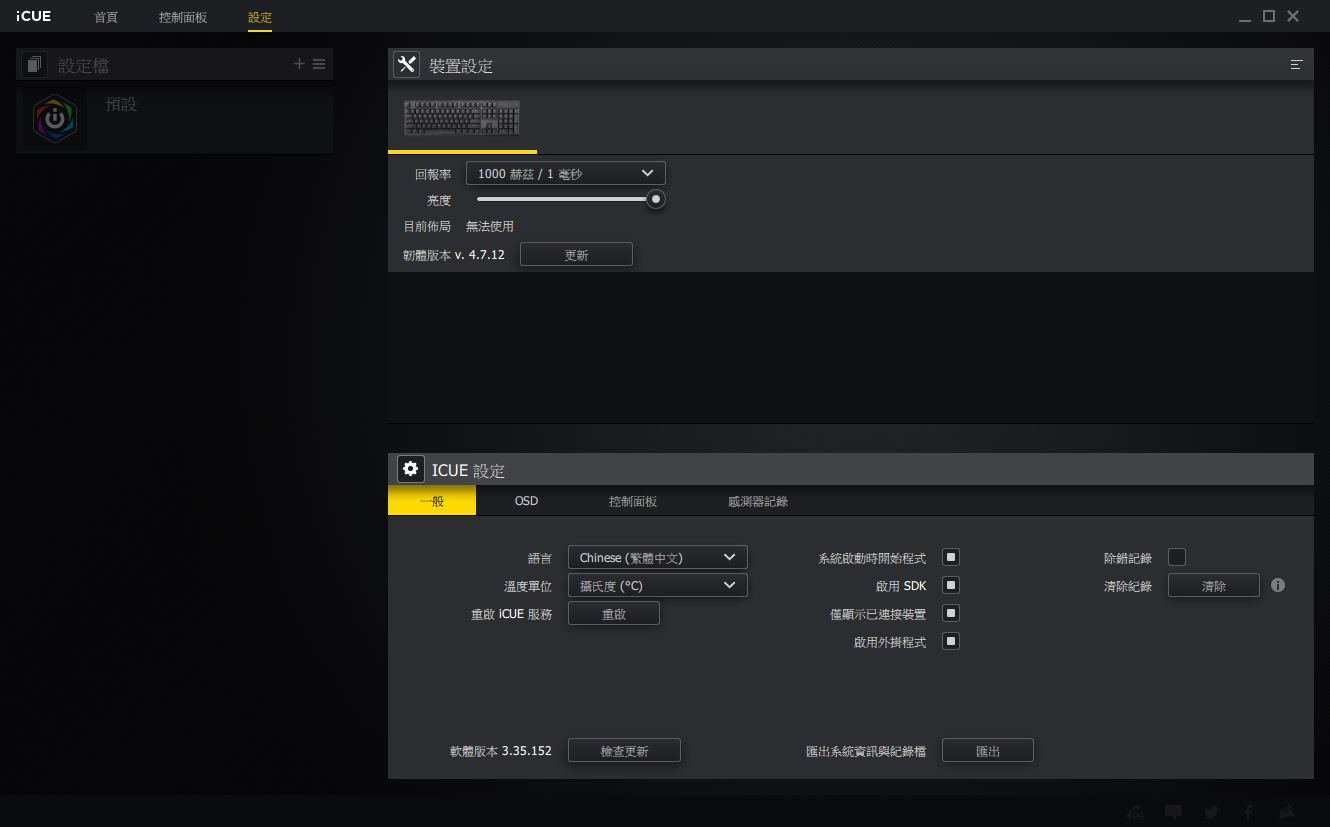Image resolution: width=1330 pixels, height=827 pixels.
Task: Click the firmware 更新 update button
Action: pyautogui.click(x=576, y=255)
